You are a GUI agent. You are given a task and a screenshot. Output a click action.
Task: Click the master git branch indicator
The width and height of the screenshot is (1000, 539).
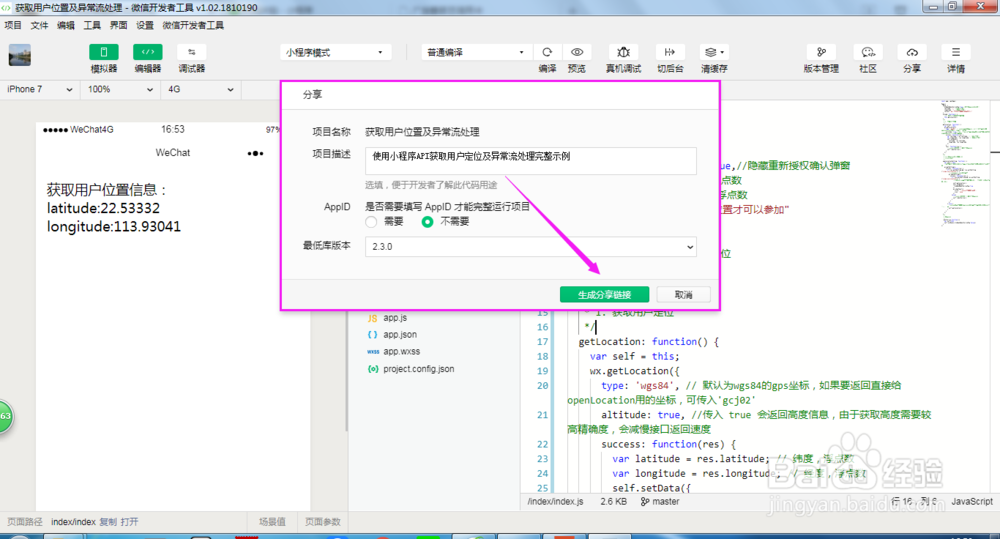660,502
